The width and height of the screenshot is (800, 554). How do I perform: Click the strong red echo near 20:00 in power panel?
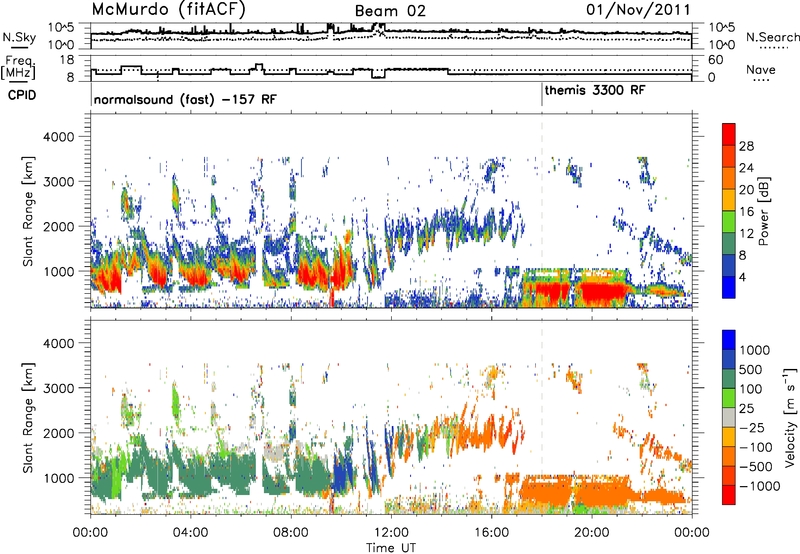[x=602, y=292]
